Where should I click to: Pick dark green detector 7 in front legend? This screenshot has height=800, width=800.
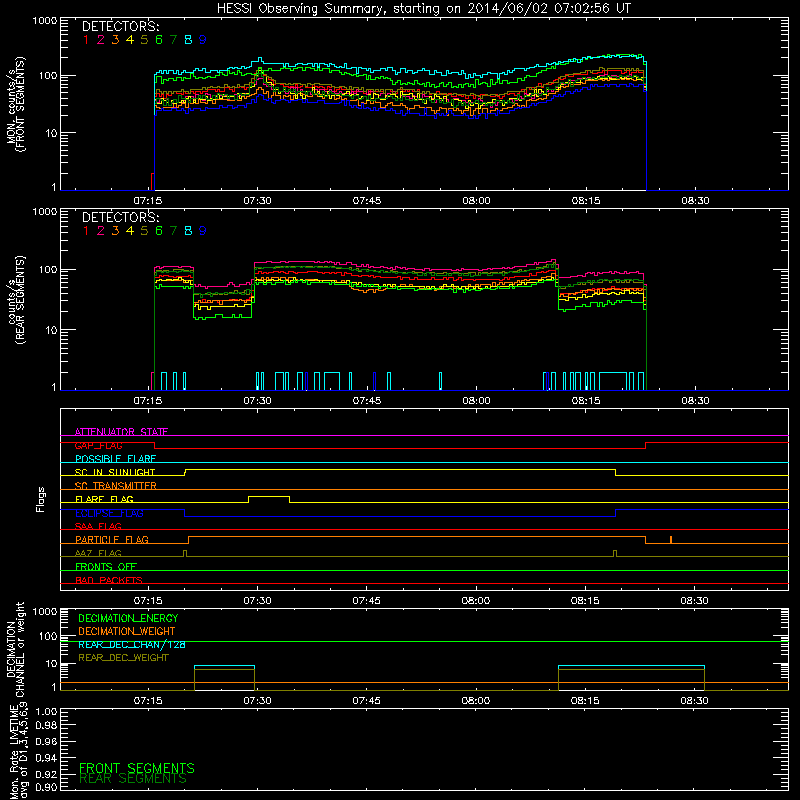pyautogui.click(x=173, y=40)
